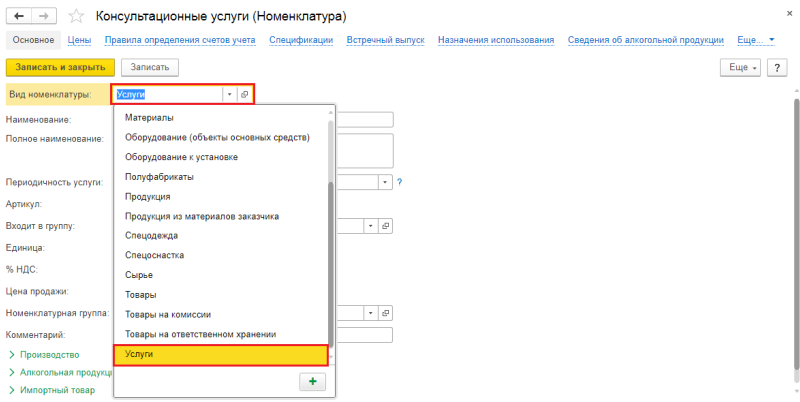The width and height of the screenshot is (800, 402).
Task: Add to favorites with the star icon
Action: (x=76, y=16)
